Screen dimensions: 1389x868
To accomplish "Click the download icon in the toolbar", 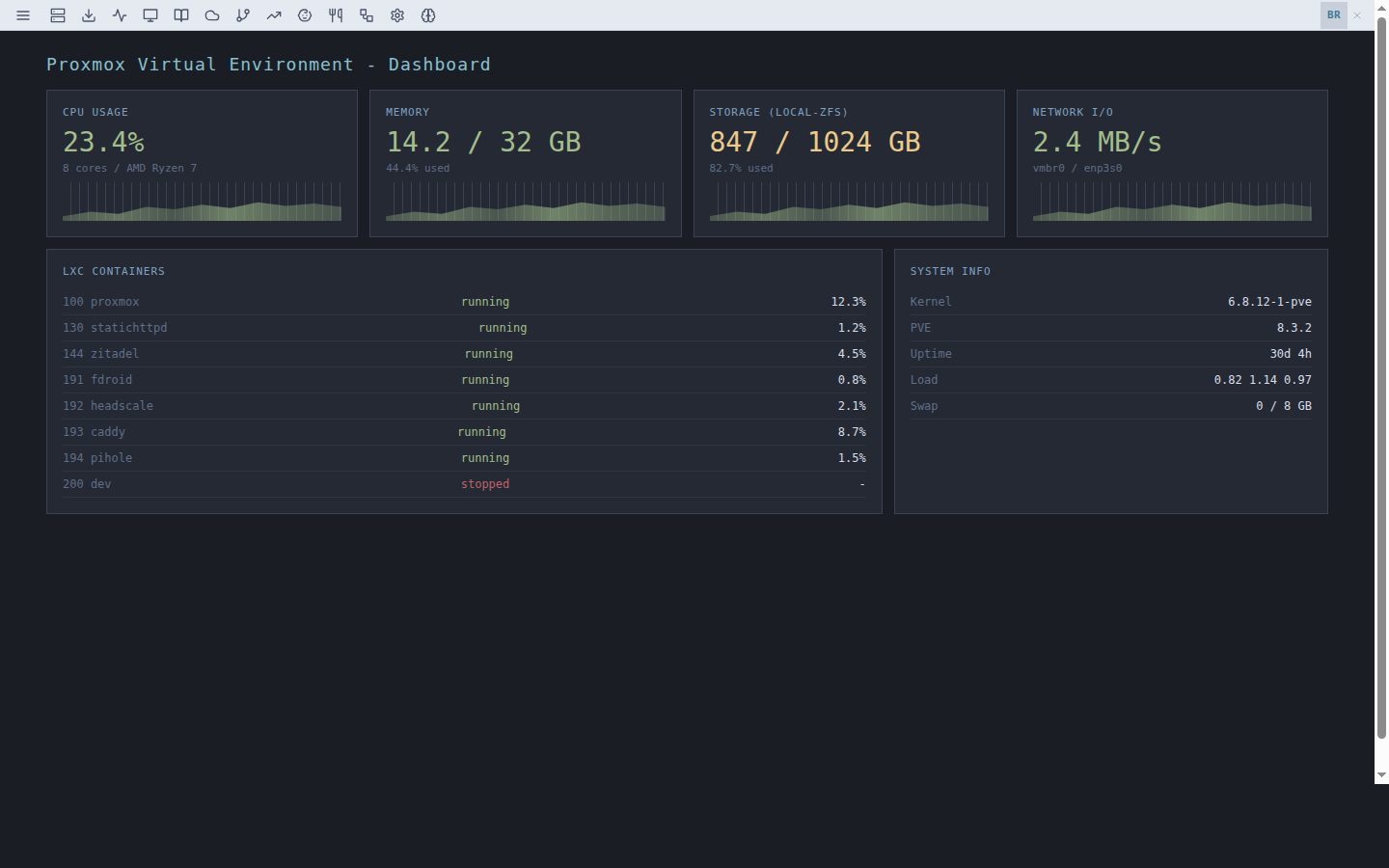I will tap(89, 15).
